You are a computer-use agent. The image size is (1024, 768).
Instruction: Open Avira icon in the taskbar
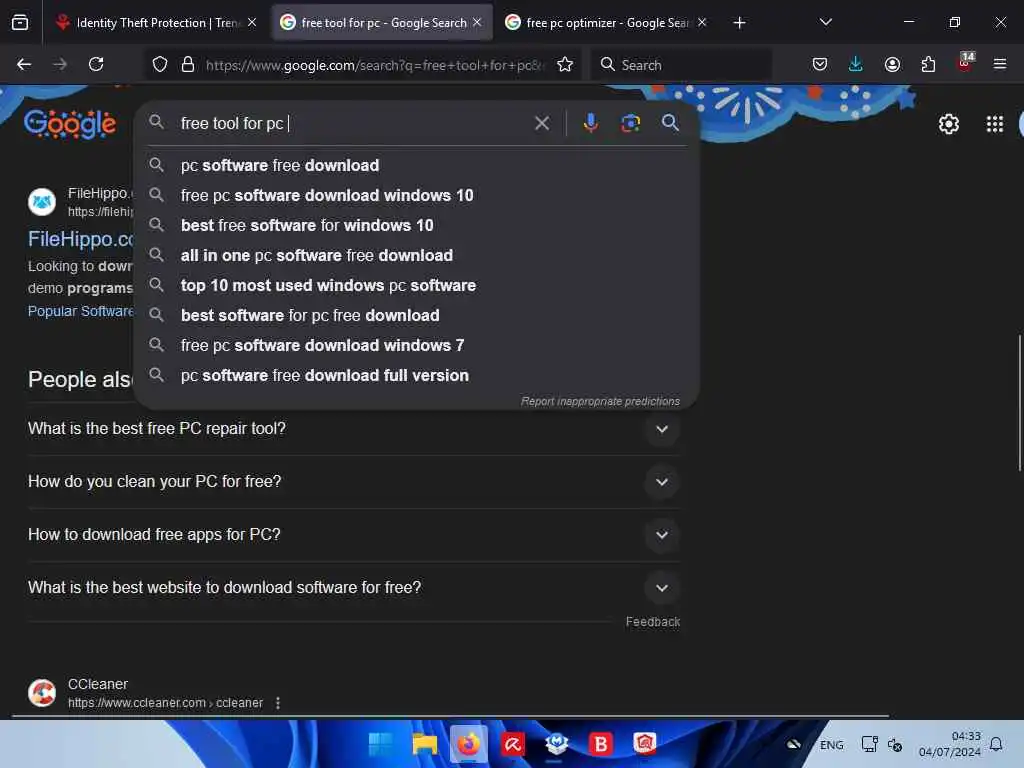(513, 744)
